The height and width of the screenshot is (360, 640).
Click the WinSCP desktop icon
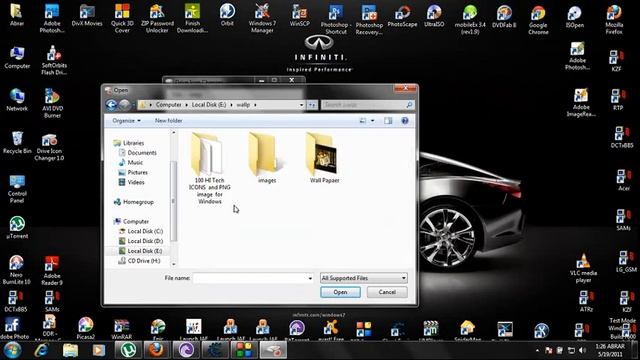300,16
